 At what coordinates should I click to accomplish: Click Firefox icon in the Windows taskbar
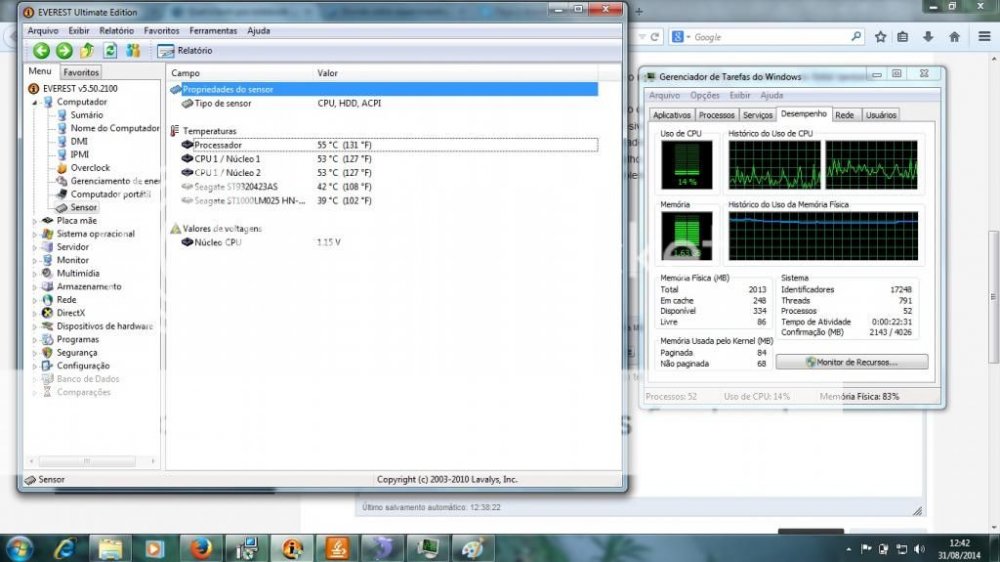(x=201, y=548)
